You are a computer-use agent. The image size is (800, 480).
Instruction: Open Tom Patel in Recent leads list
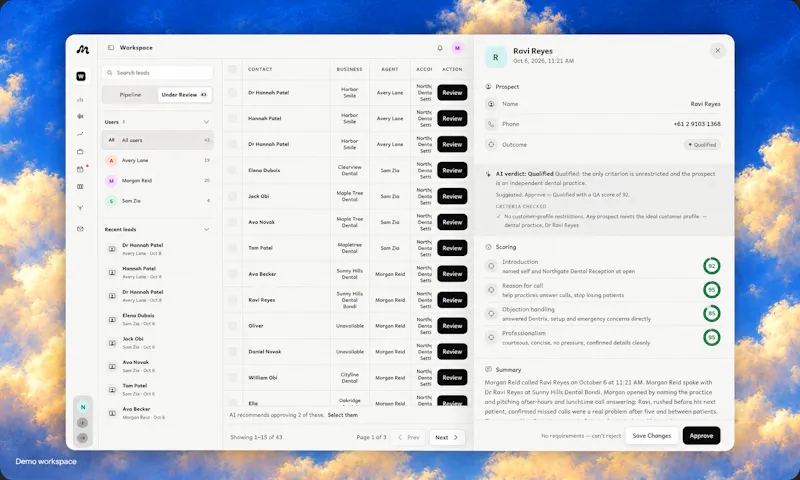click(x=157, y=390)
